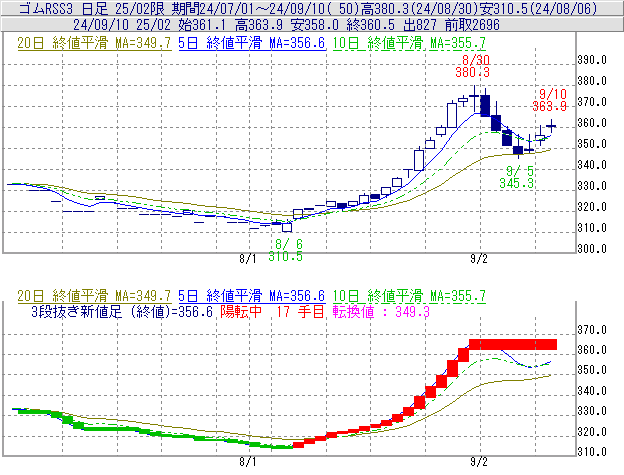Click the long red top line-break block

point(513,345)
